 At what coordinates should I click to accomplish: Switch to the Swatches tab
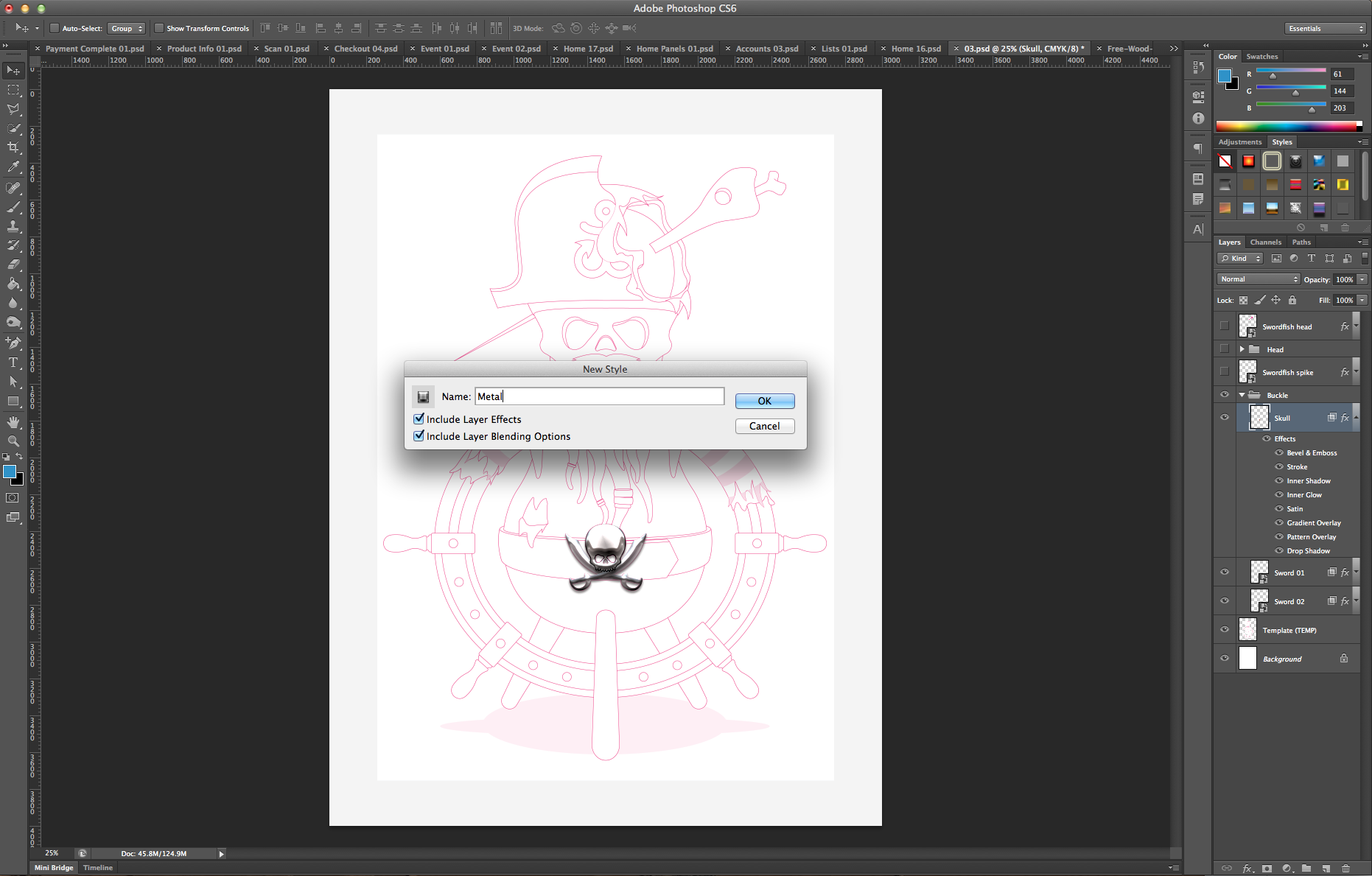[x=1262, y=57]
